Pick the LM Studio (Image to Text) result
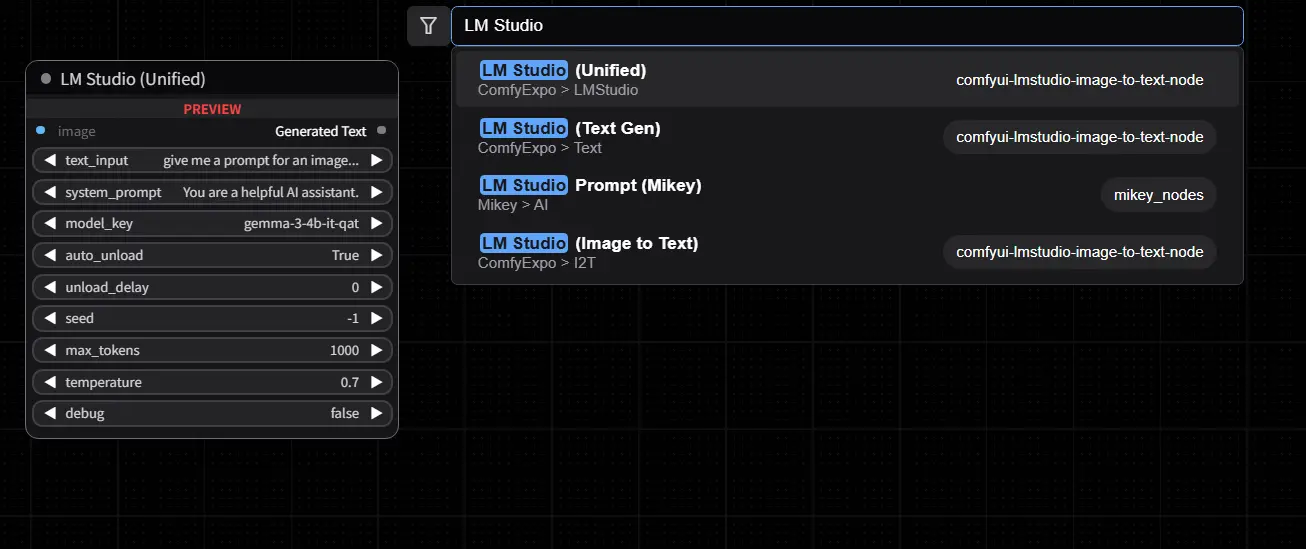 tap(847, 253)
